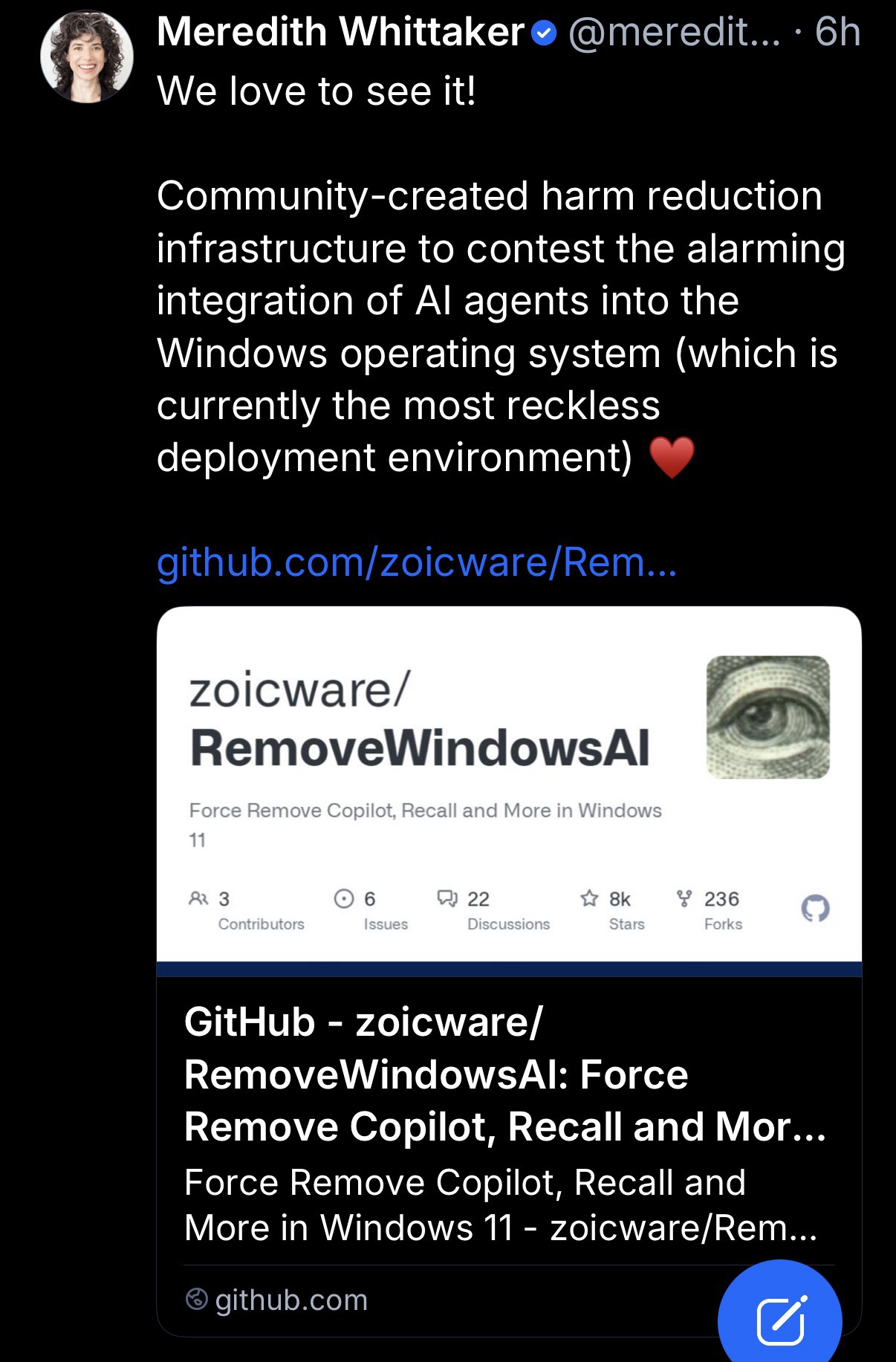Click the contributors icon showing 3

coord(198,898)
